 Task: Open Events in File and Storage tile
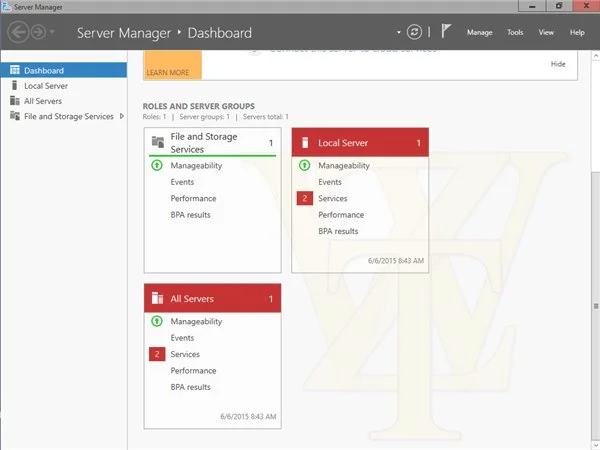(x=182, y=182)
